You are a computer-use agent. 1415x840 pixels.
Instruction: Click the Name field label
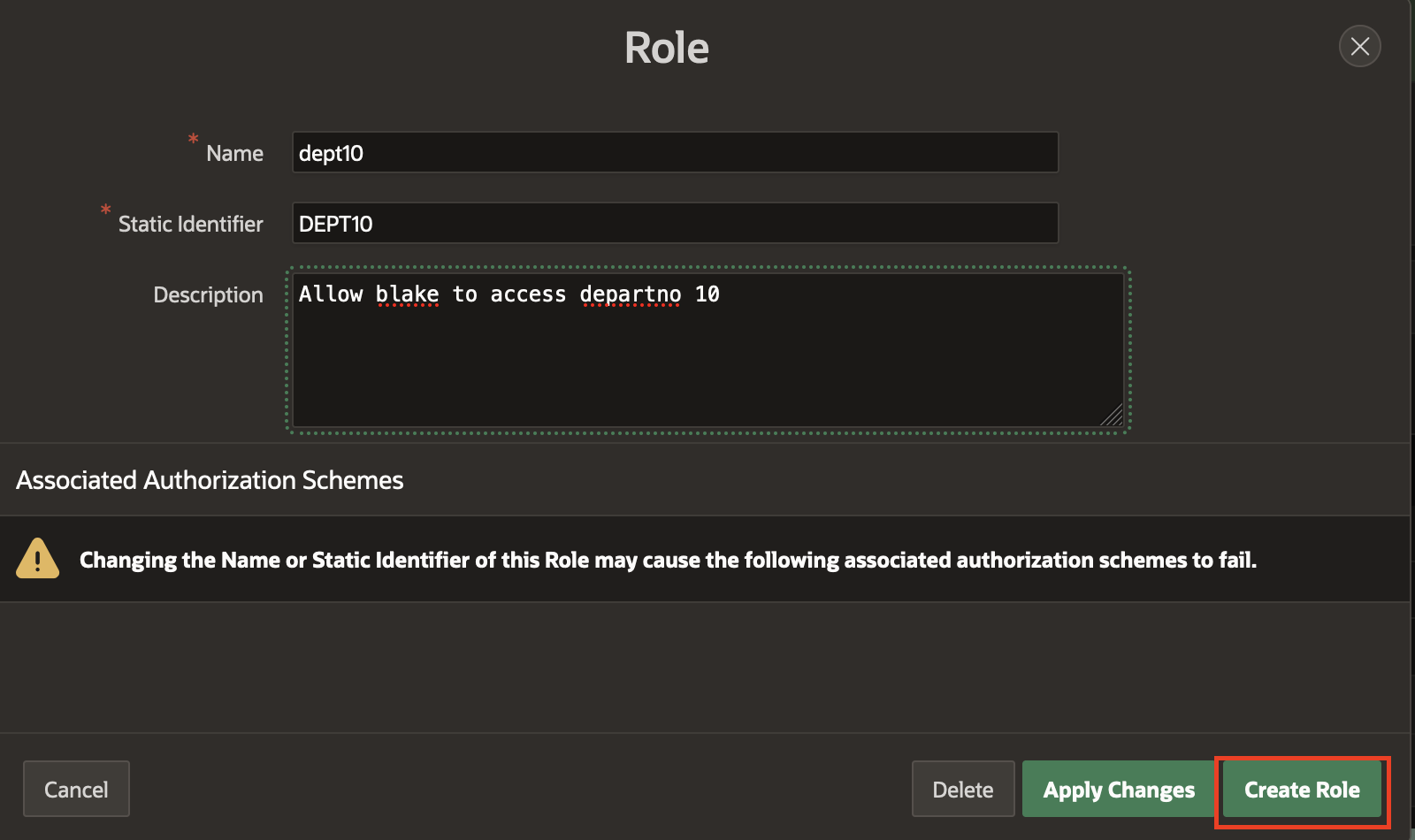point(233,152)
